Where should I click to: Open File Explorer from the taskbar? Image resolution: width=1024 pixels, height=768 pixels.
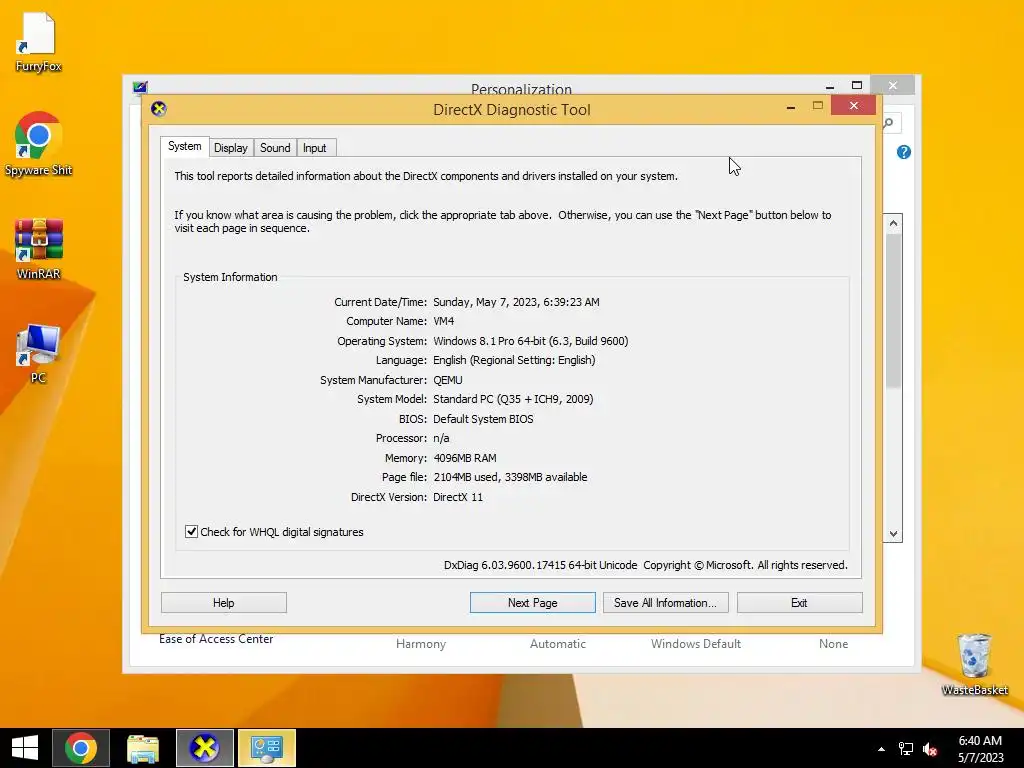pyautogui.click(x=143, y=748)
